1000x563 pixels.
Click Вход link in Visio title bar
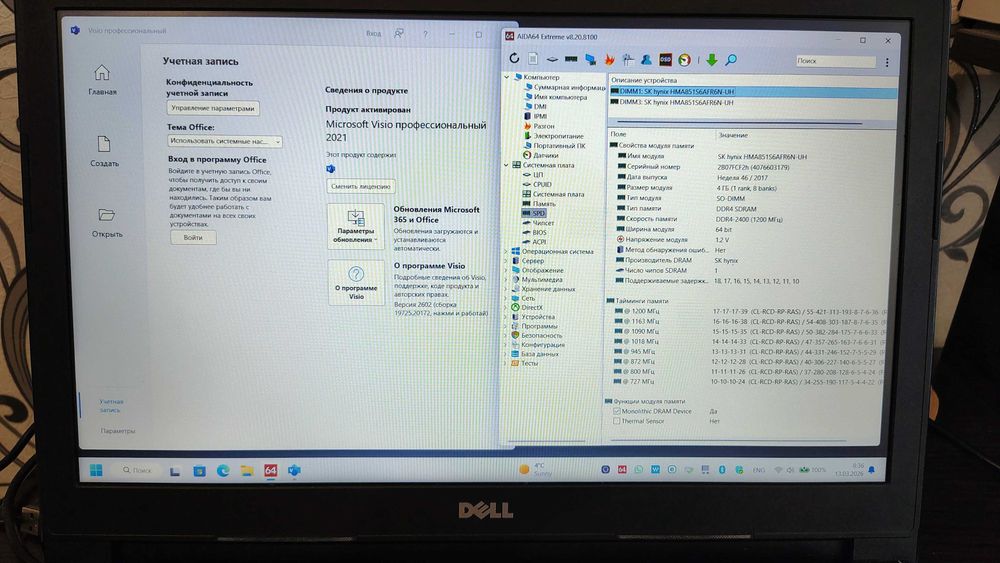(374, 33)
